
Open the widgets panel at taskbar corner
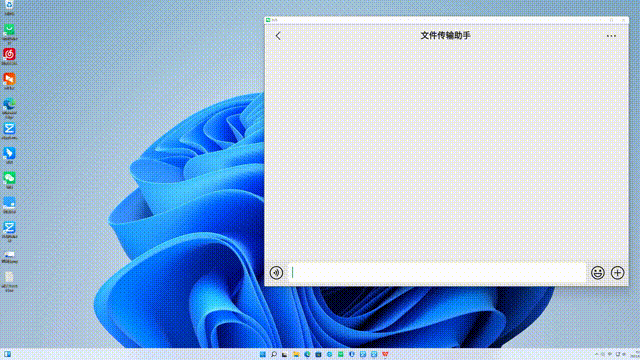(7, 354)
